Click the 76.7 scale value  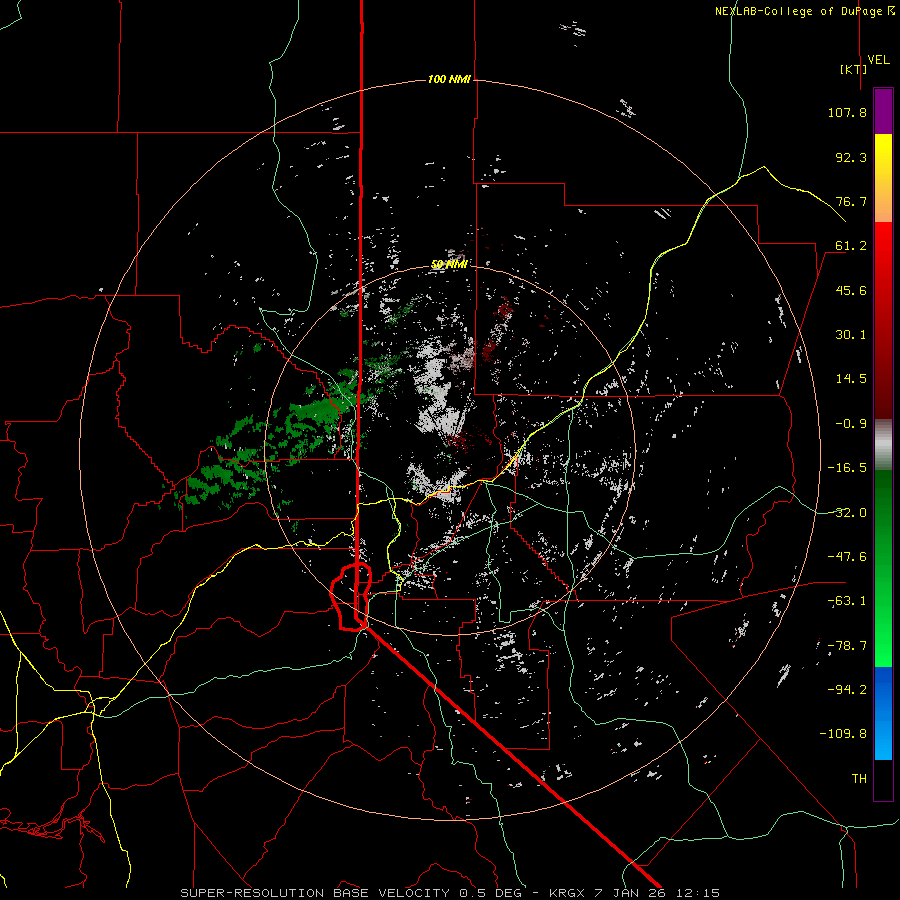[851, 201]
